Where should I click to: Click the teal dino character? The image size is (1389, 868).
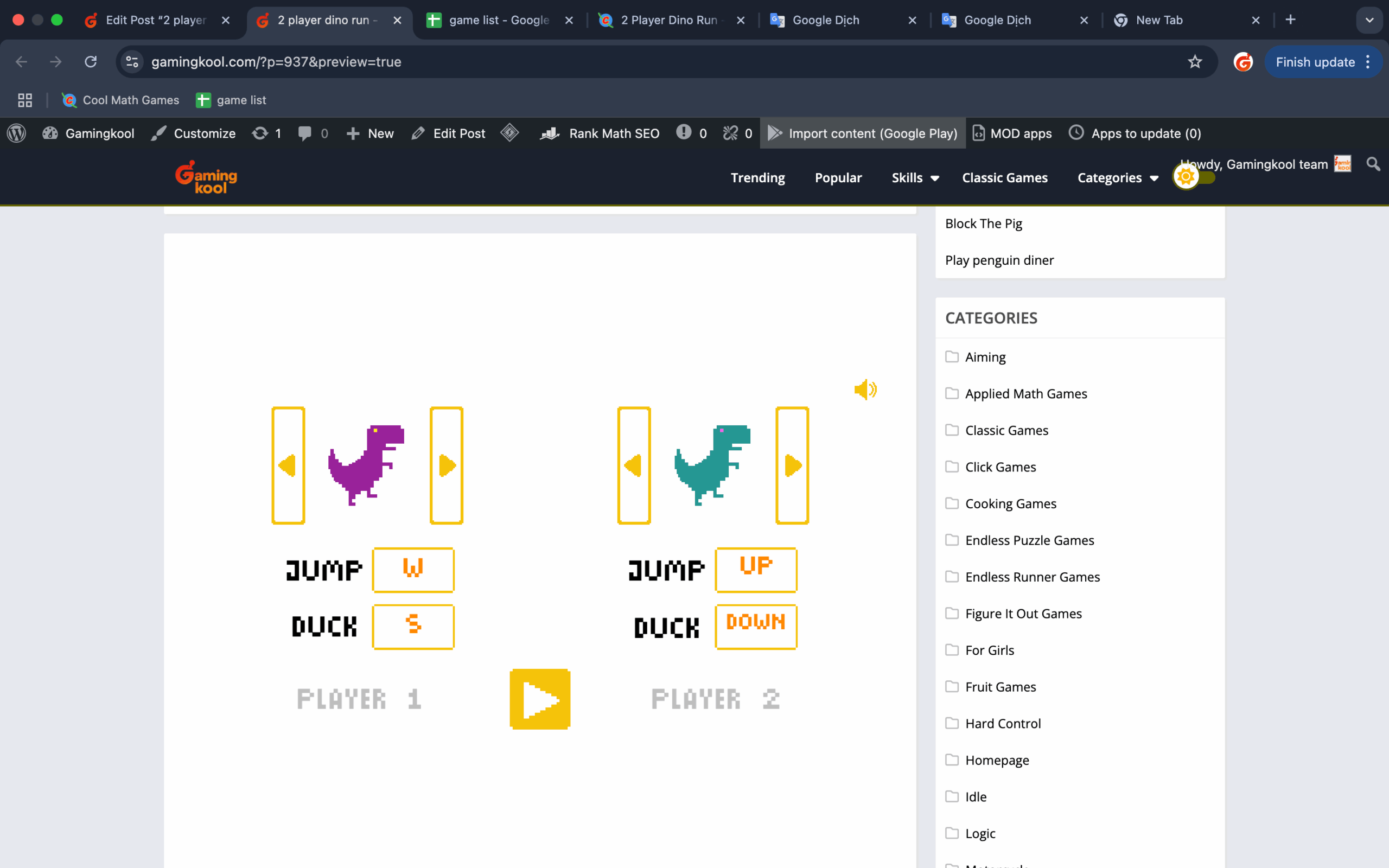click(x=712, y=465)
